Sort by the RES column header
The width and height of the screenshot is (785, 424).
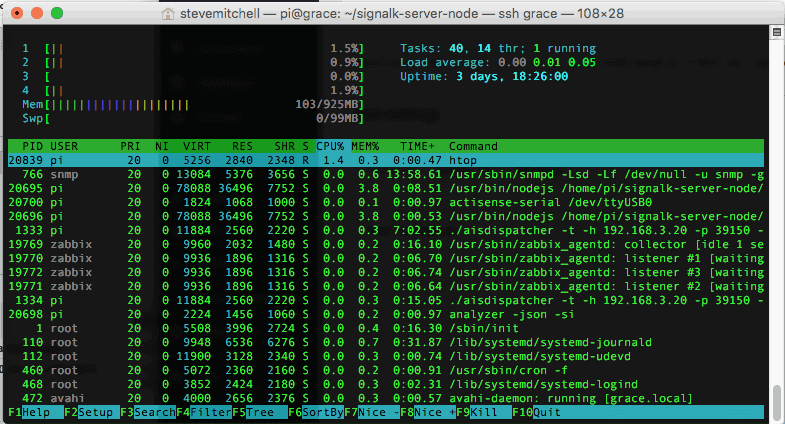pos(242,146)
